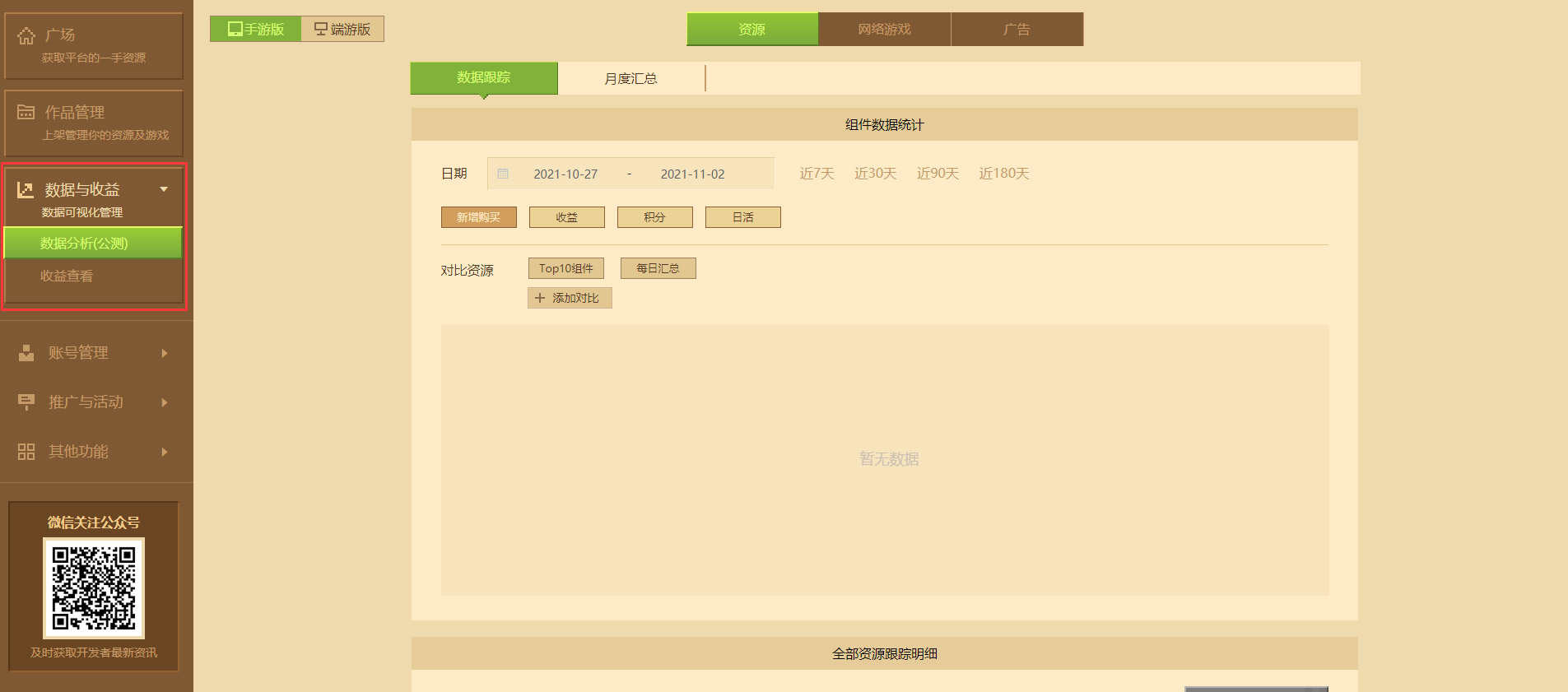
Task: Expand the 账号管理 submenu arrow
Action: click(x=165, y=353)
